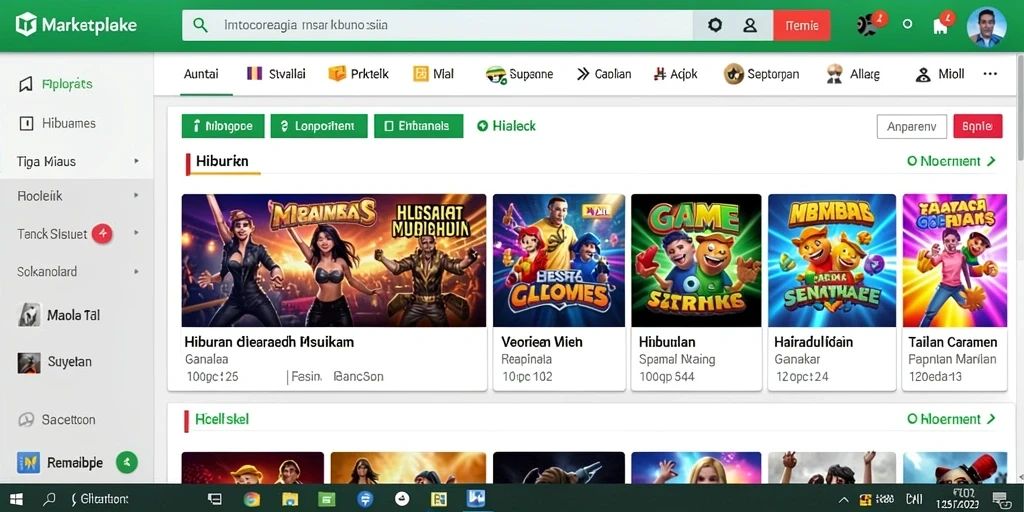Open the GAME Strike card image

tap(696, 261)
